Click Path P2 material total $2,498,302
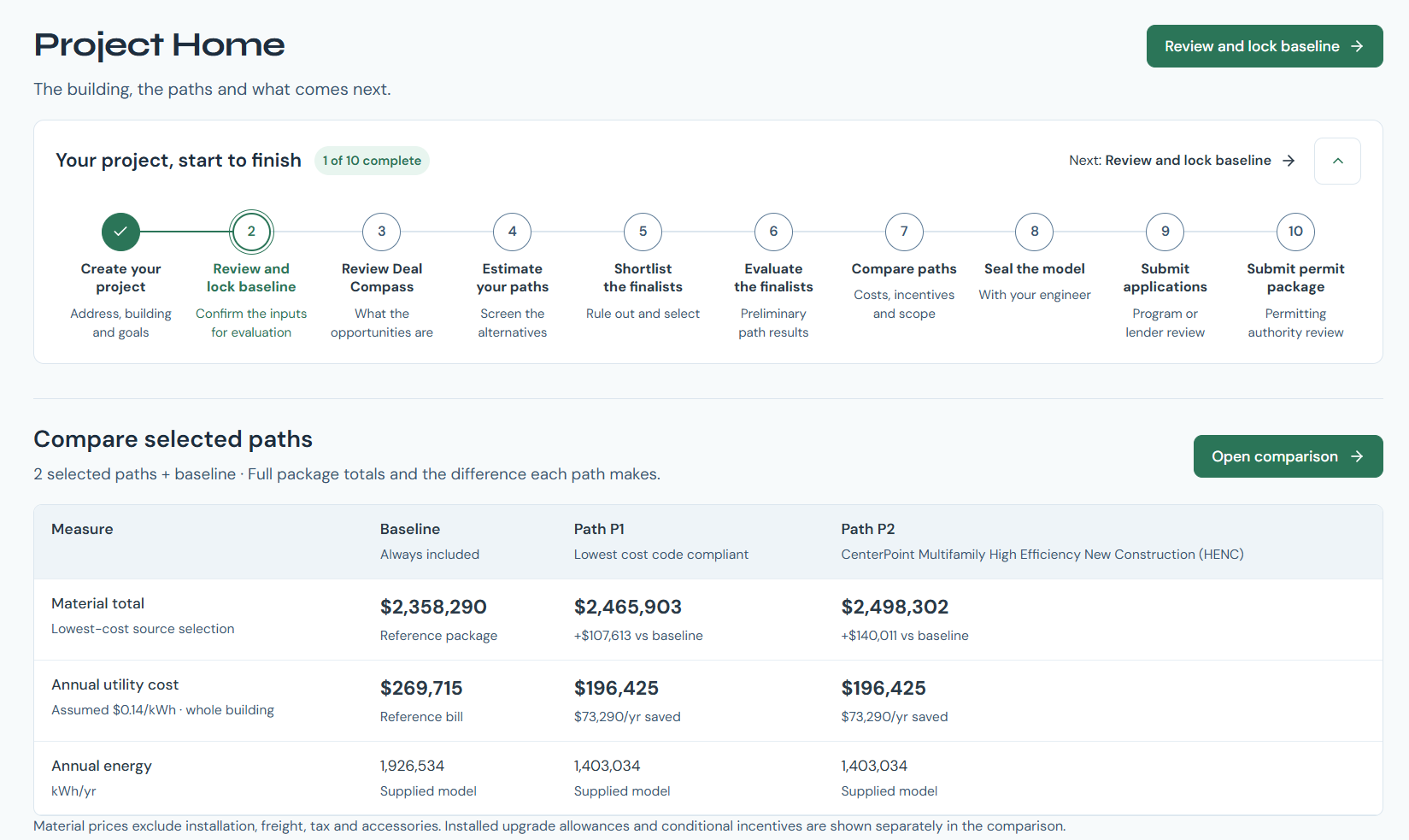Image resolution: width=1409 pixels, height=840 pixels. [x=895, y=607]
